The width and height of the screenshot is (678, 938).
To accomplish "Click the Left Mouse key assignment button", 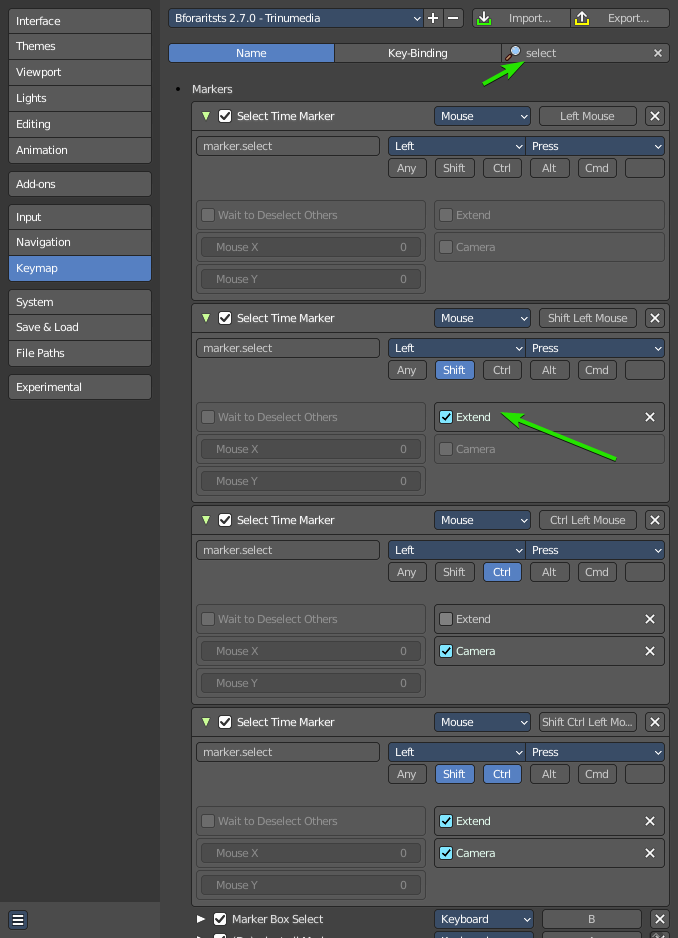I will (588, 116).
